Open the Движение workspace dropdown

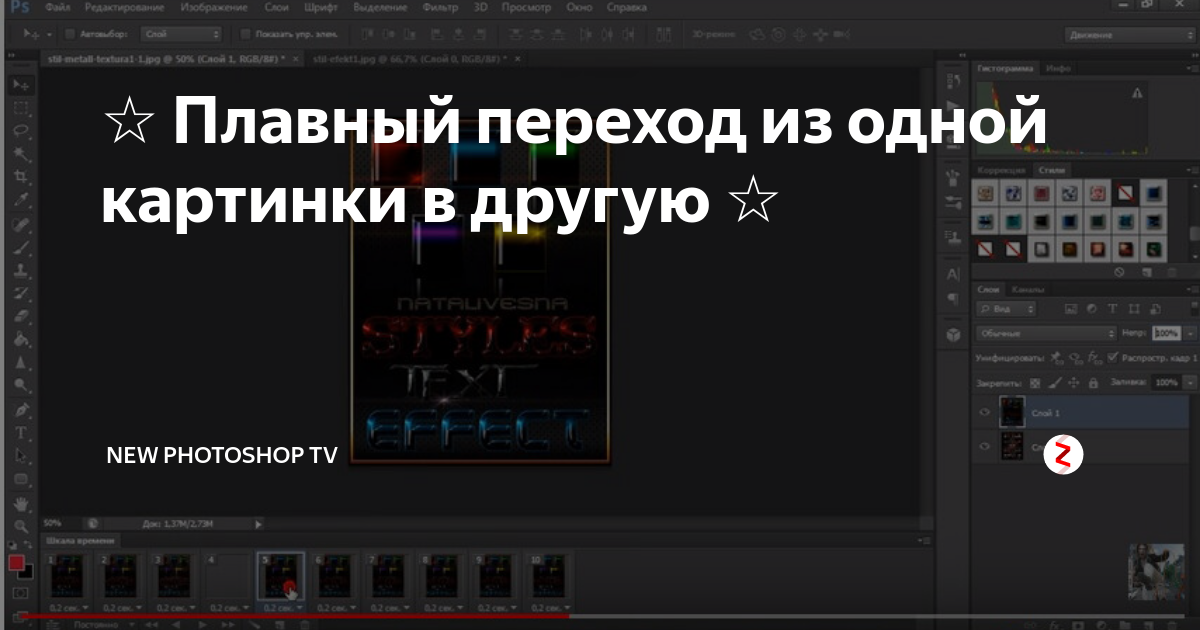click(x=1128, y=35)
